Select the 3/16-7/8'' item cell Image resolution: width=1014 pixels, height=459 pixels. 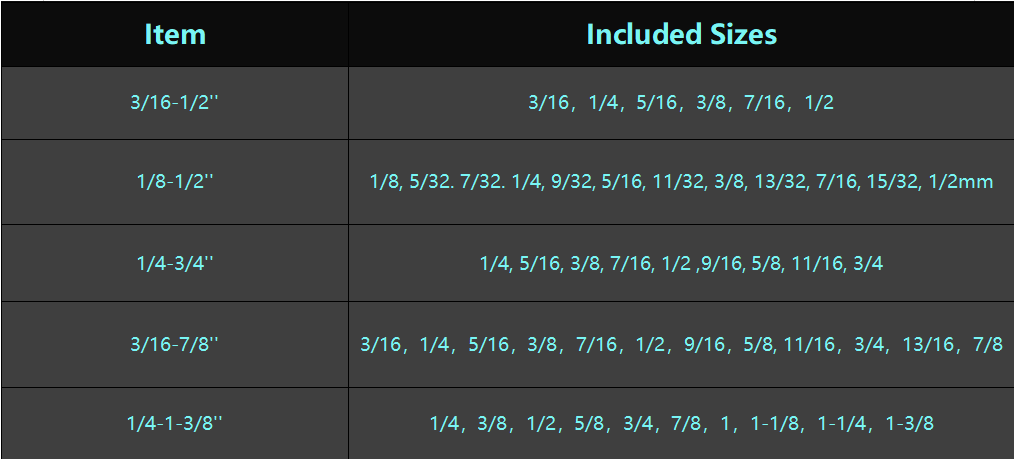pyautogui.click(x=175, y=344)
